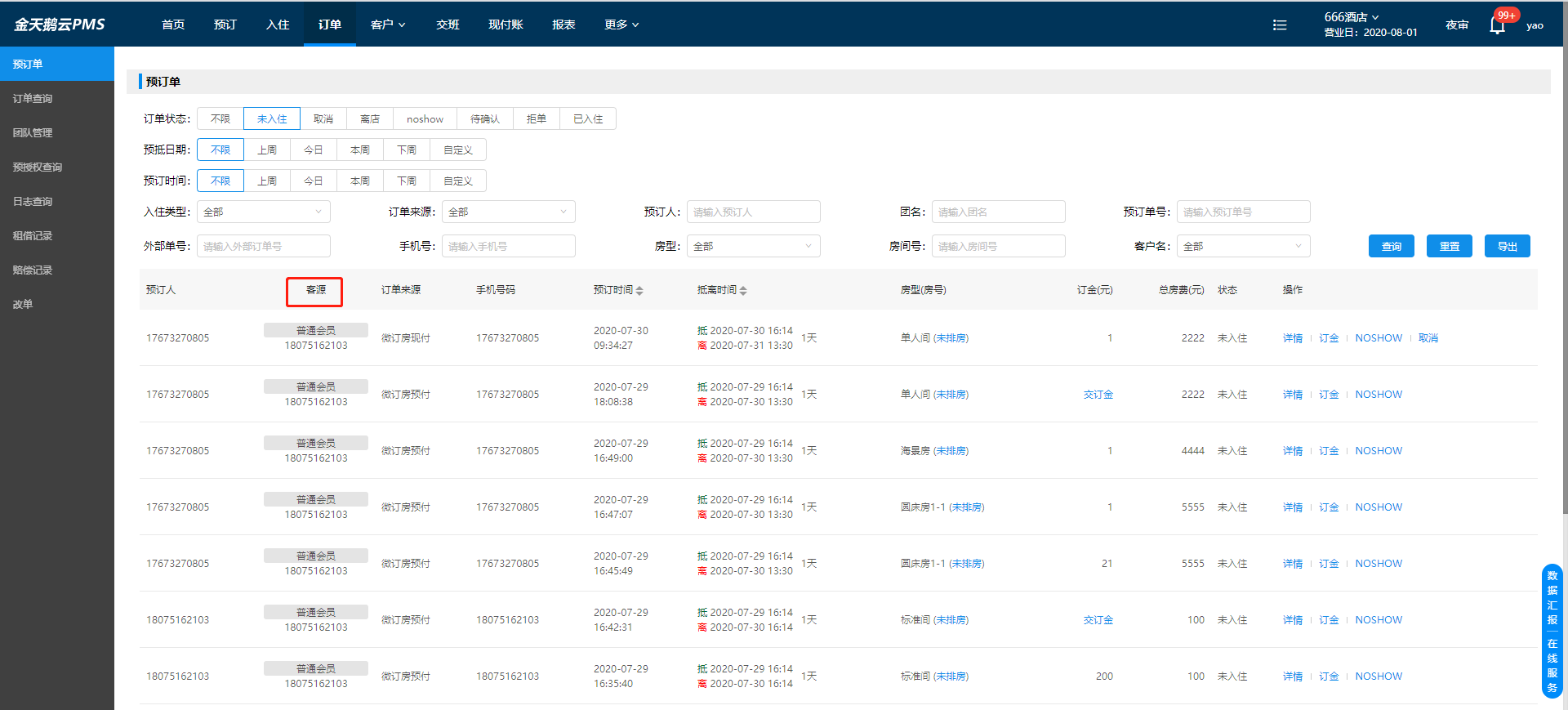Viewport: 1568px width, 710px height.
Task: Open the list menu icon in header
Action: click(1280, 25)
